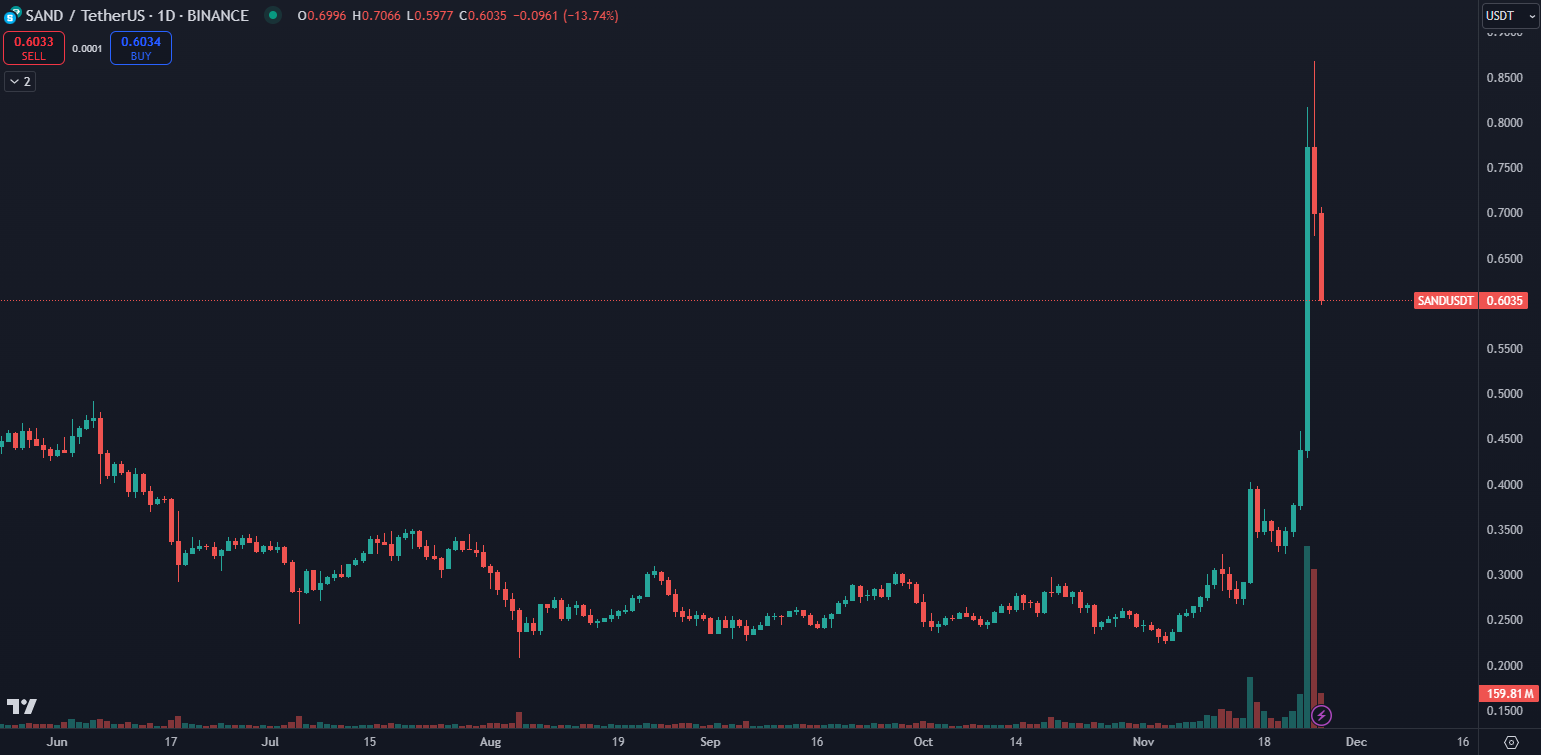This screenshot has height=755, width=1541.
Task: Click the open value O0.6996
Action: [322, 16]
